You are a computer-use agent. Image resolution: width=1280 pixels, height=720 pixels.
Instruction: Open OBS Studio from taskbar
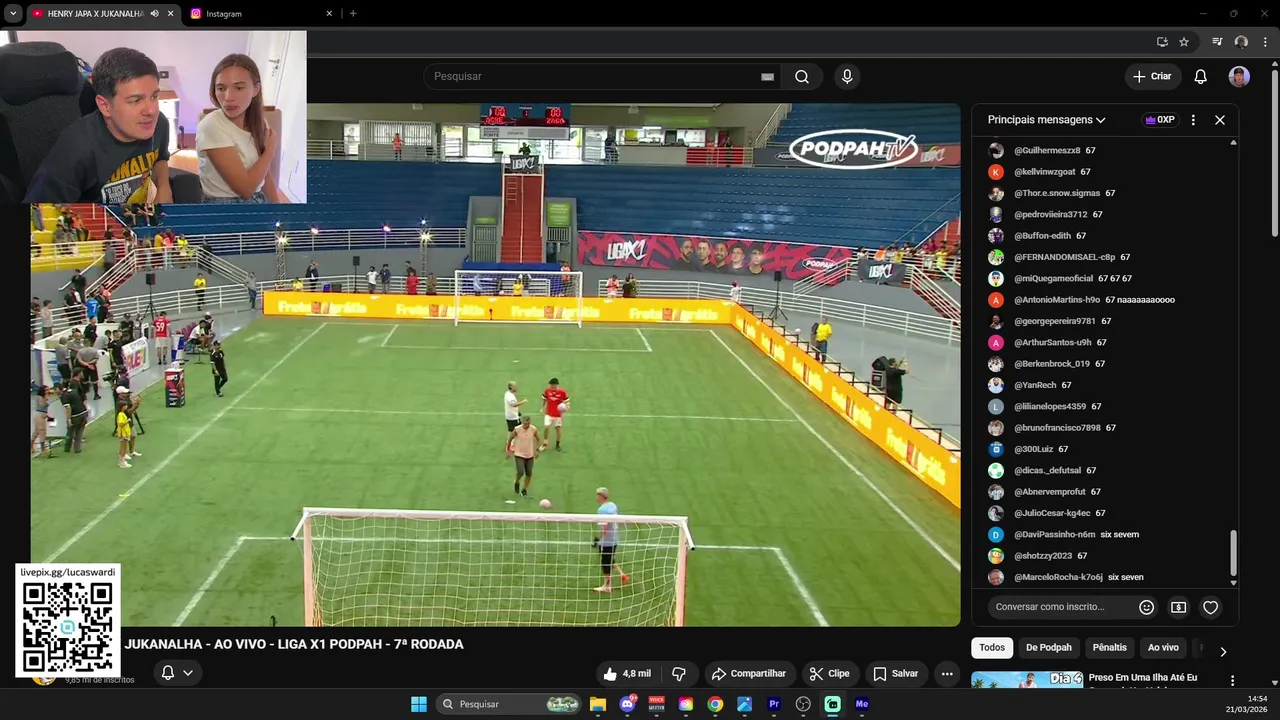pyautogui.click(x=803, y=704)
